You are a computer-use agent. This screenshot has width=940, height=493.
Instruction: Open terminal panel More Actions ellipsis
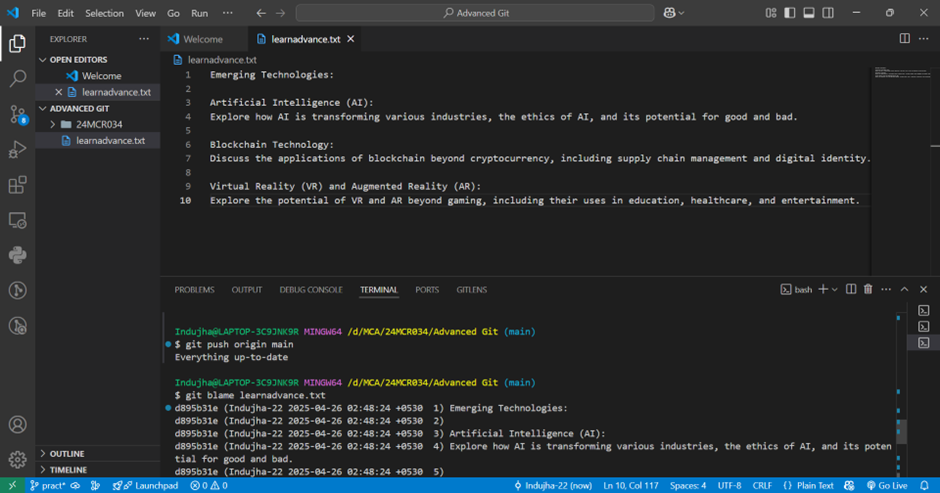[886, 289]
